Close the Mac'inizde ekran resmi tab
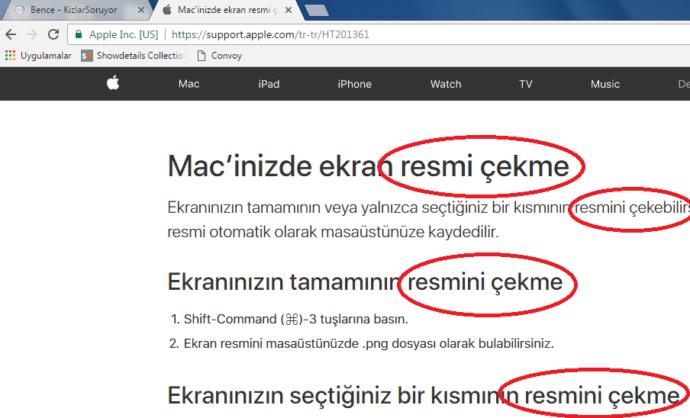Screen dimensions: 690x418 [288, 10]
